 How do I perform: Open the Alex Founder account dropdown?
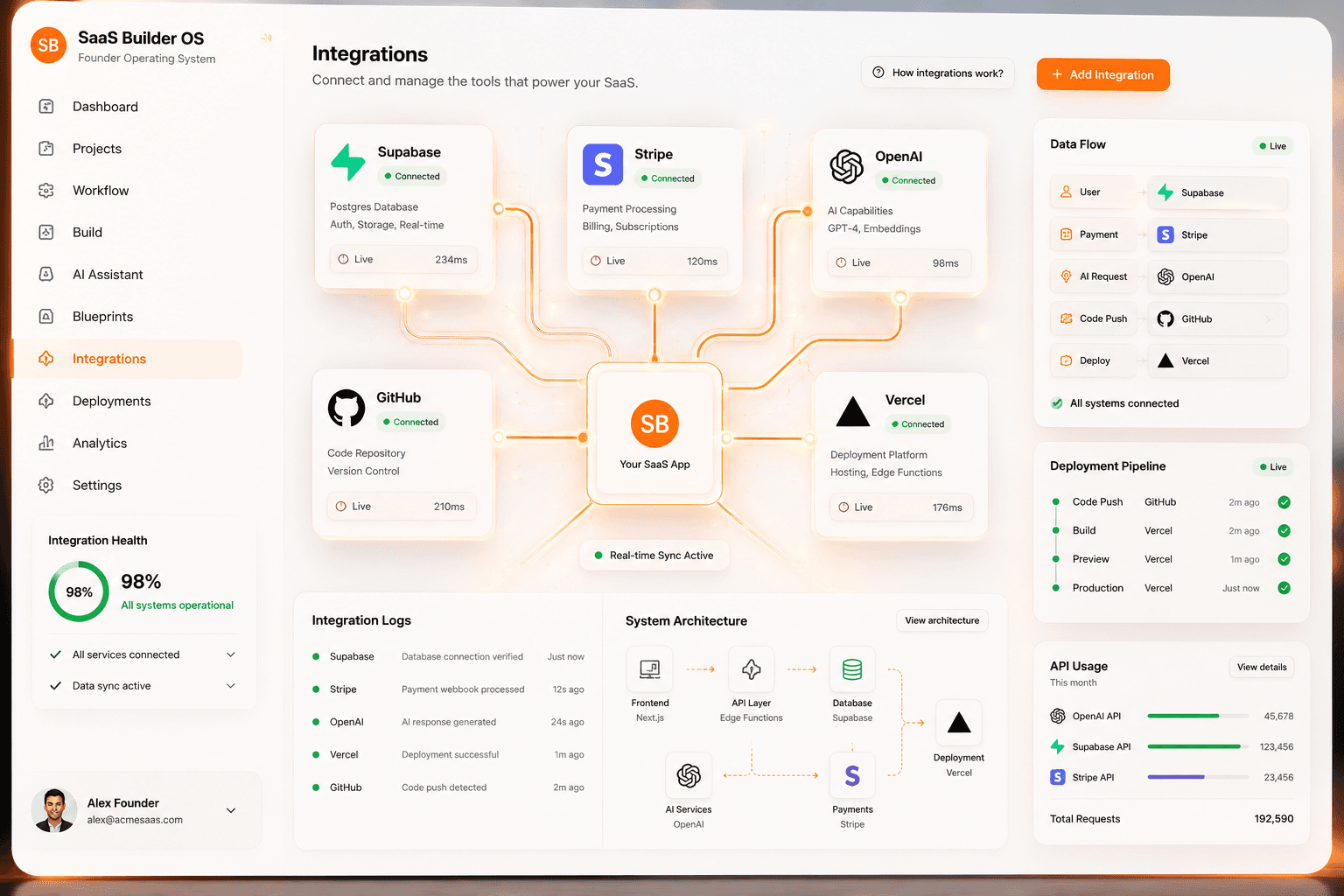coord(231,810)
